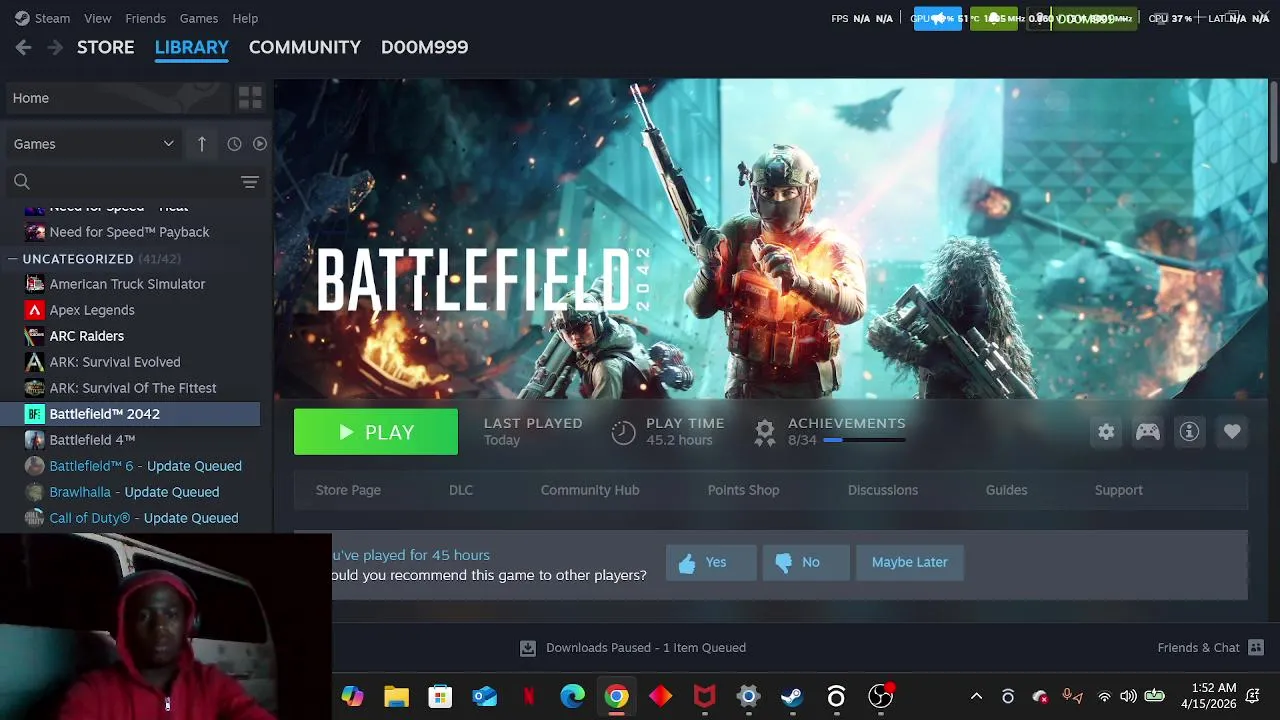Select American Truck Simulator in library
The height and width of the screenshot is (720, 1280).
pos(127,284)
